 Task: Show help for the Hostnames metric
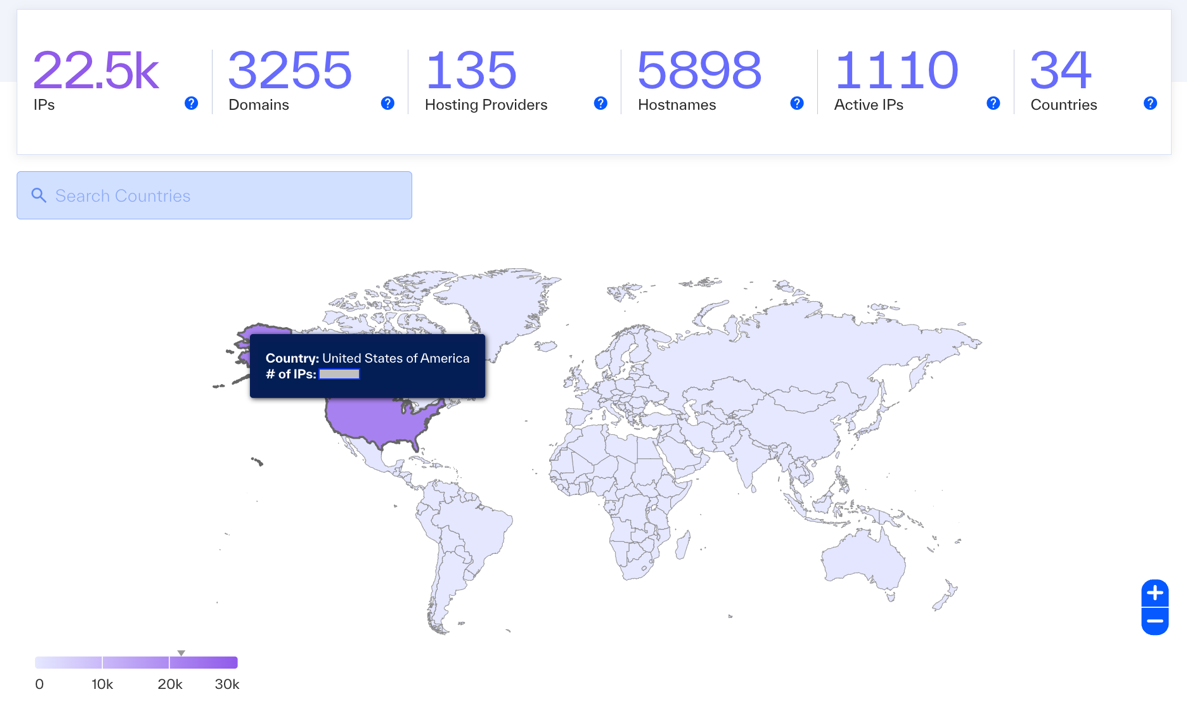796,103
